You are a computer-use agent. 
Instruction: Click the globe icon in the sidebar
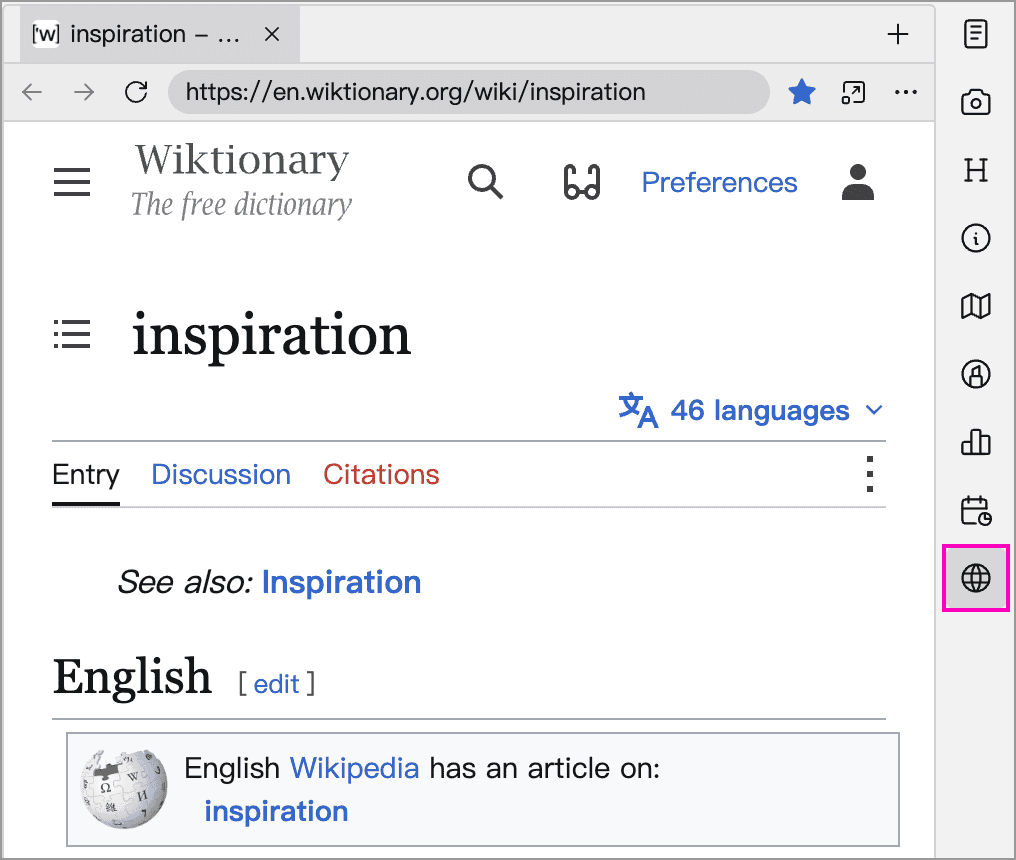tap(975, 577)
